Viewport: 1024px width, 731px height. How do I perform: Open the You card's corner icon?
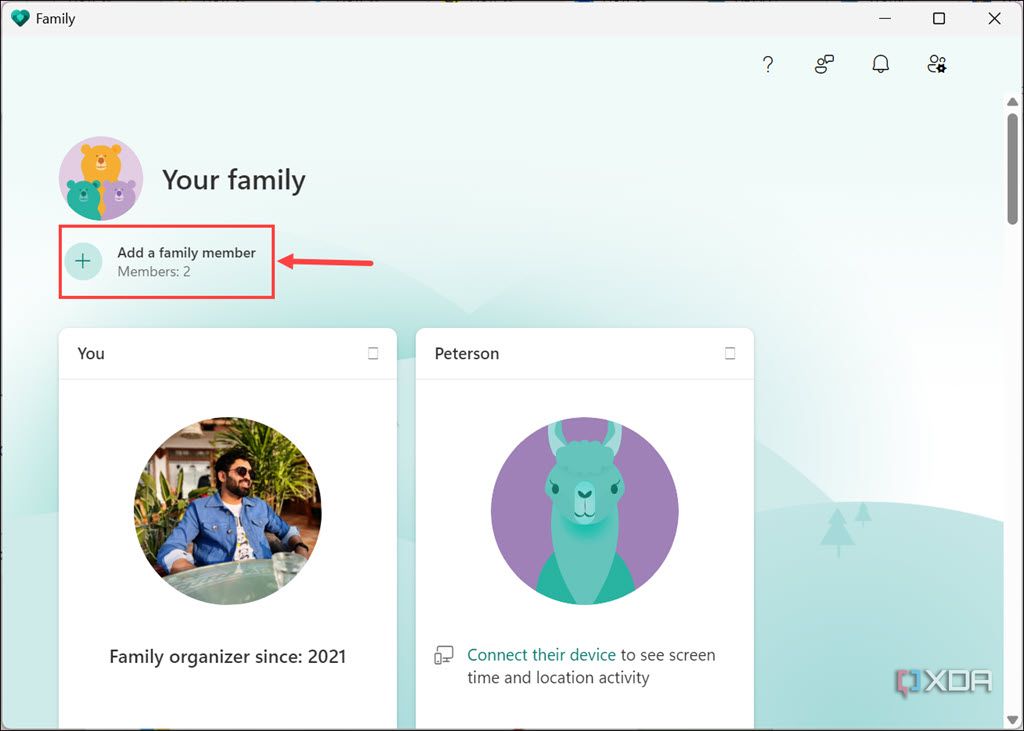(372, 353)
